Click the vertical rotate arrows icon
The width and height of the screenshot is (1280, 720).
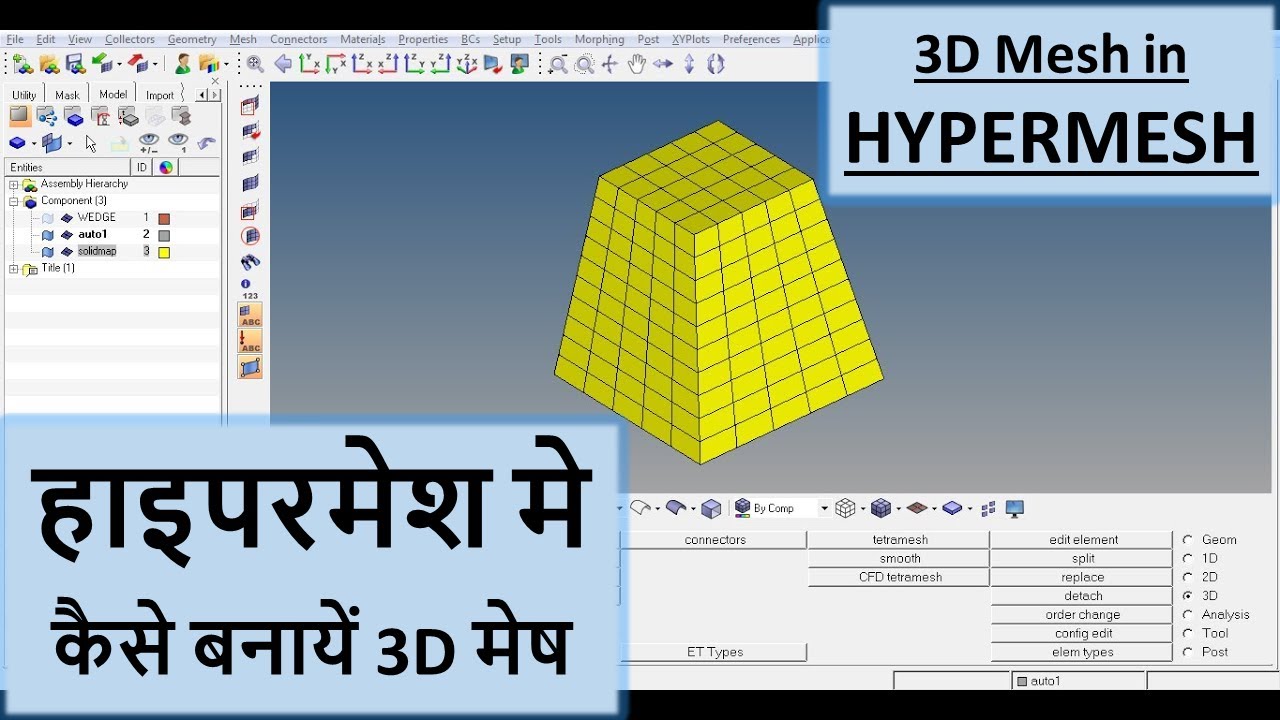coord(689,64)
